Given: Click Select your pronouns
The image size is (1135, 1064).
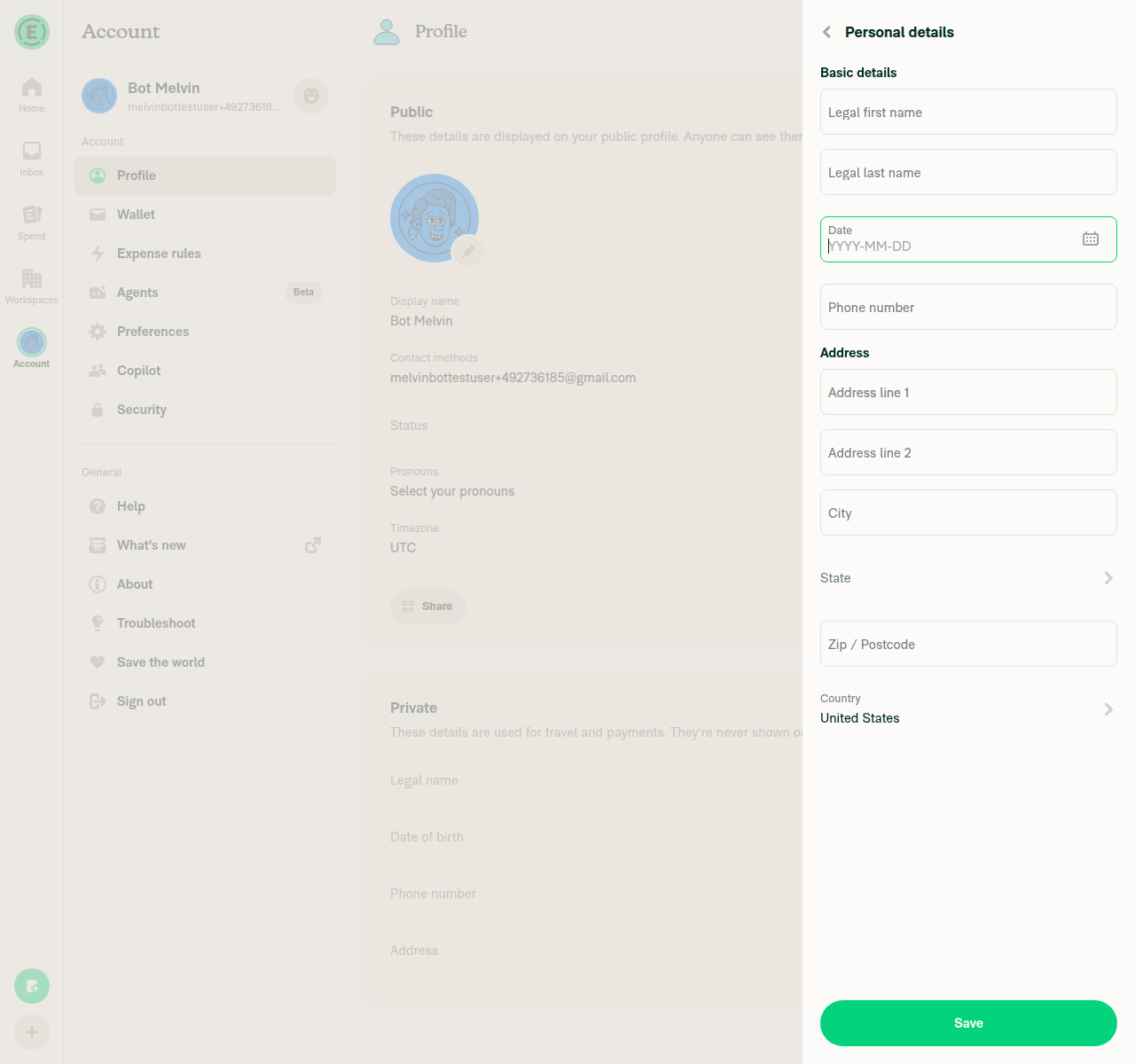Looking at the screenshot, I should pos(452,491).
